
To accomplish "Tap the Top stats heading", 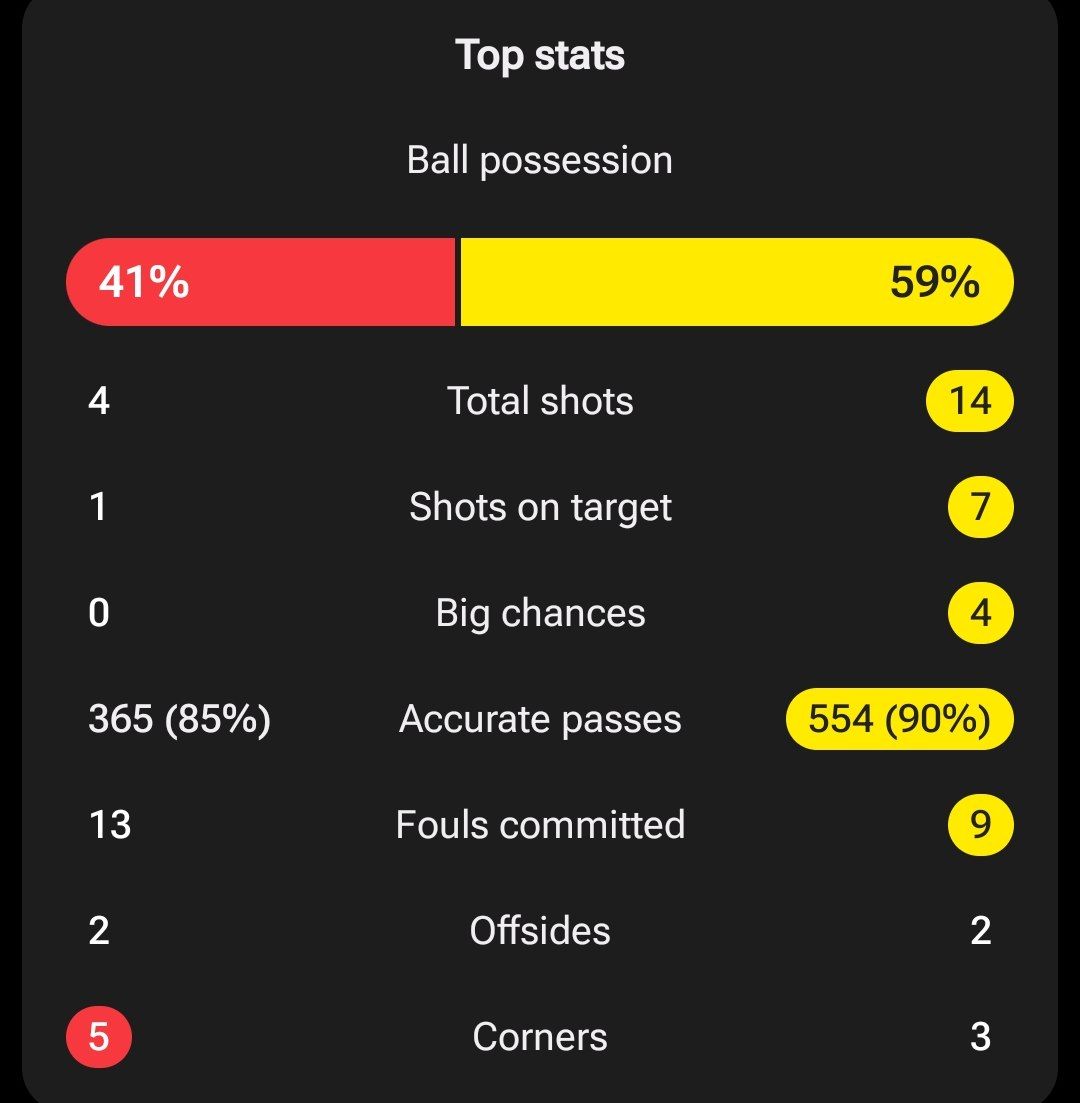I will pyautogui.click(x=540, y=55).
